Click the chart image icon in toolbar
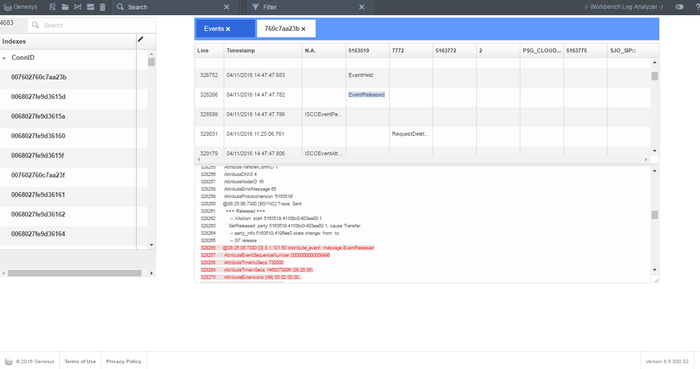Screen dimensions: 700x369 pyautogui.click(x=90, y=7)
